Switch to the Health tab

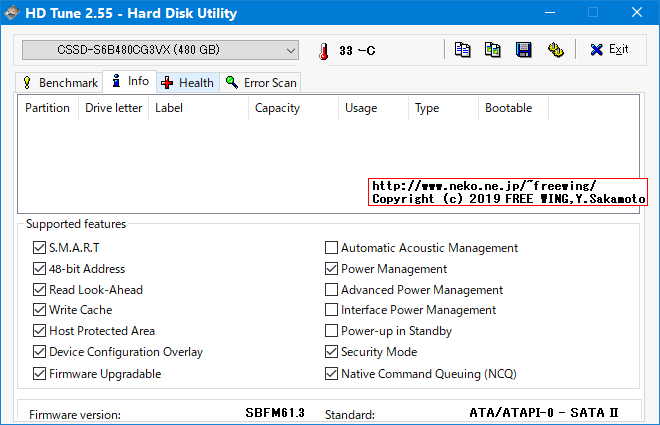pos(187,82)
